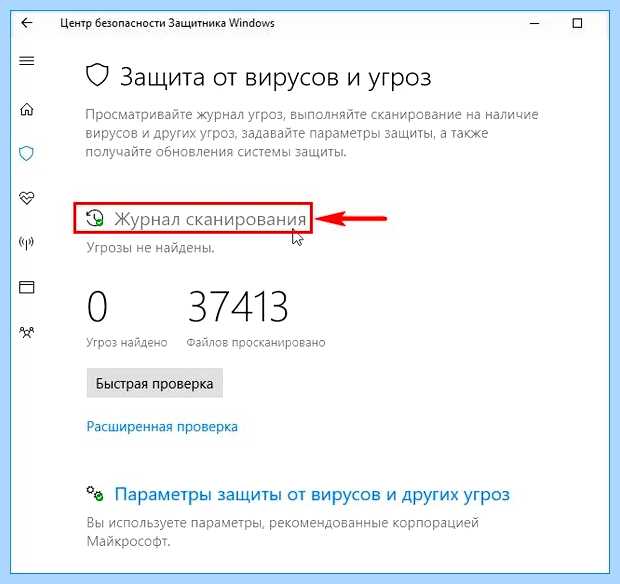Select the shield virus protection sidebar icon

pyautogui.click(x=26, y=153)
